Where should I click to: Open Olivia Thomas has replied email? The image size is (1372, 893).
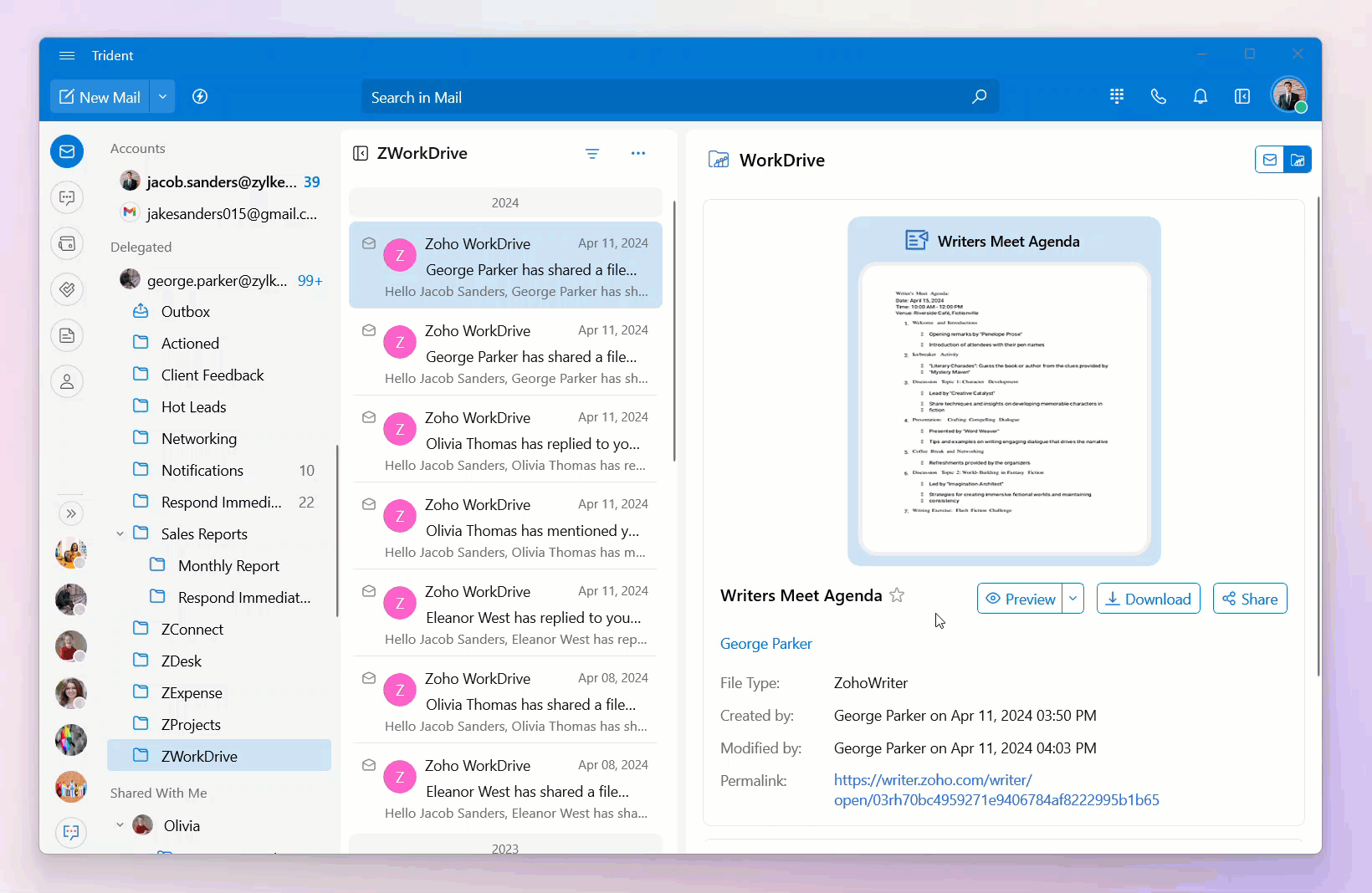tap(505, 439)
